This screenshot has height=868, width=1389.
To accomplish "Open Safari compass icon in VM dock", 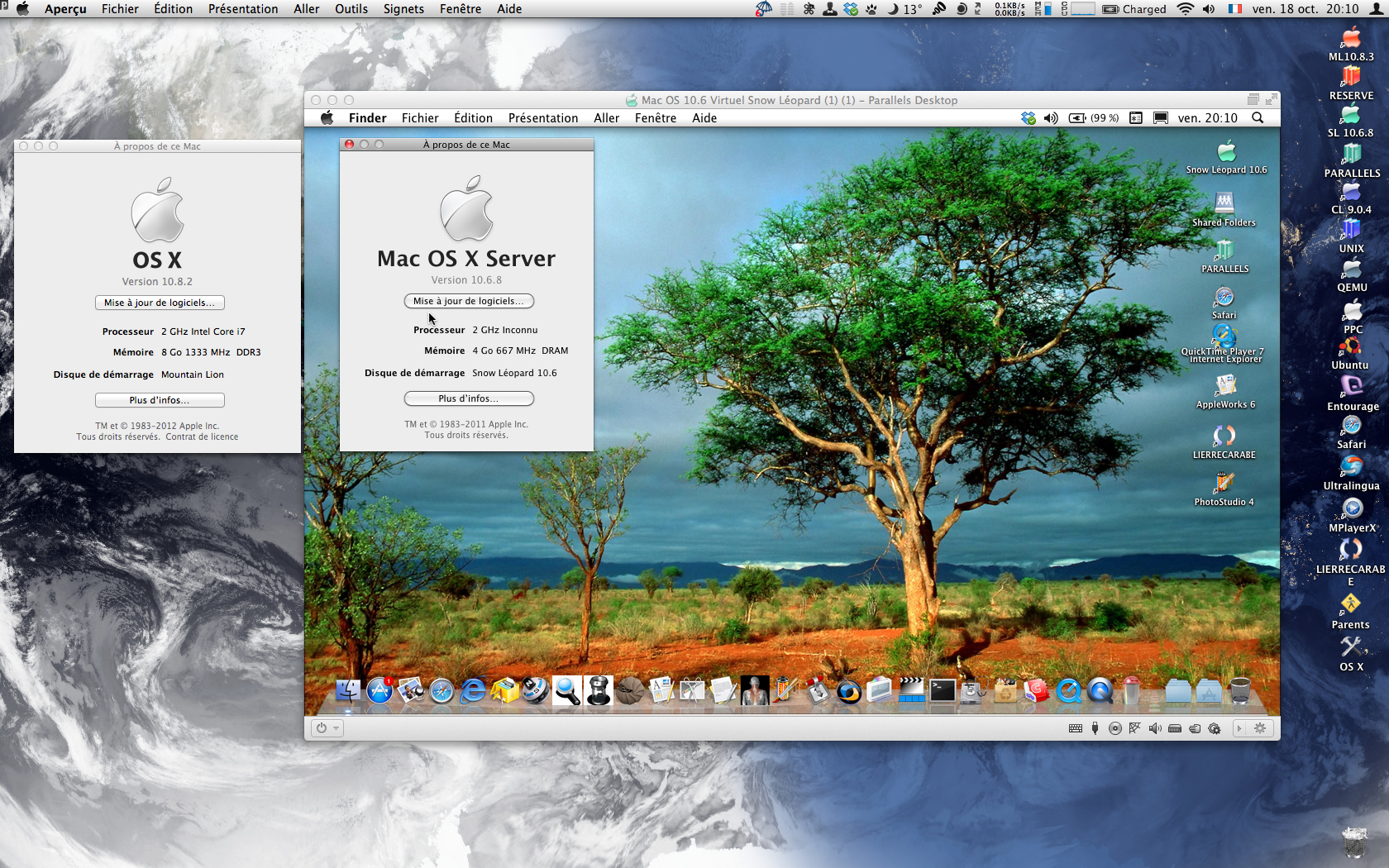I will coord(442,689).
